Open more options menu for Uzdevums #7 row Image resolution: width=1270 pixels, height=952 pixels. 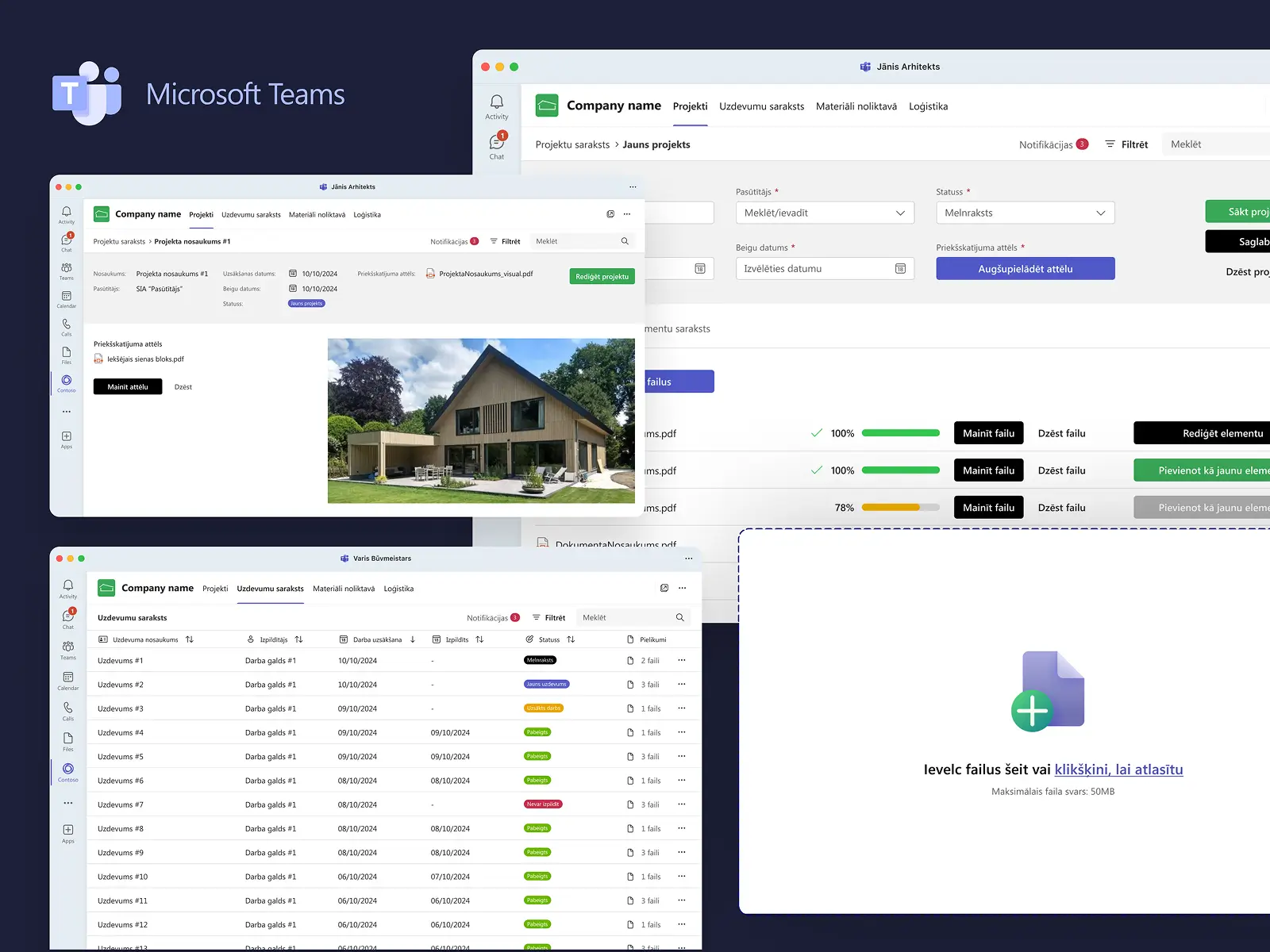[682, 804]
